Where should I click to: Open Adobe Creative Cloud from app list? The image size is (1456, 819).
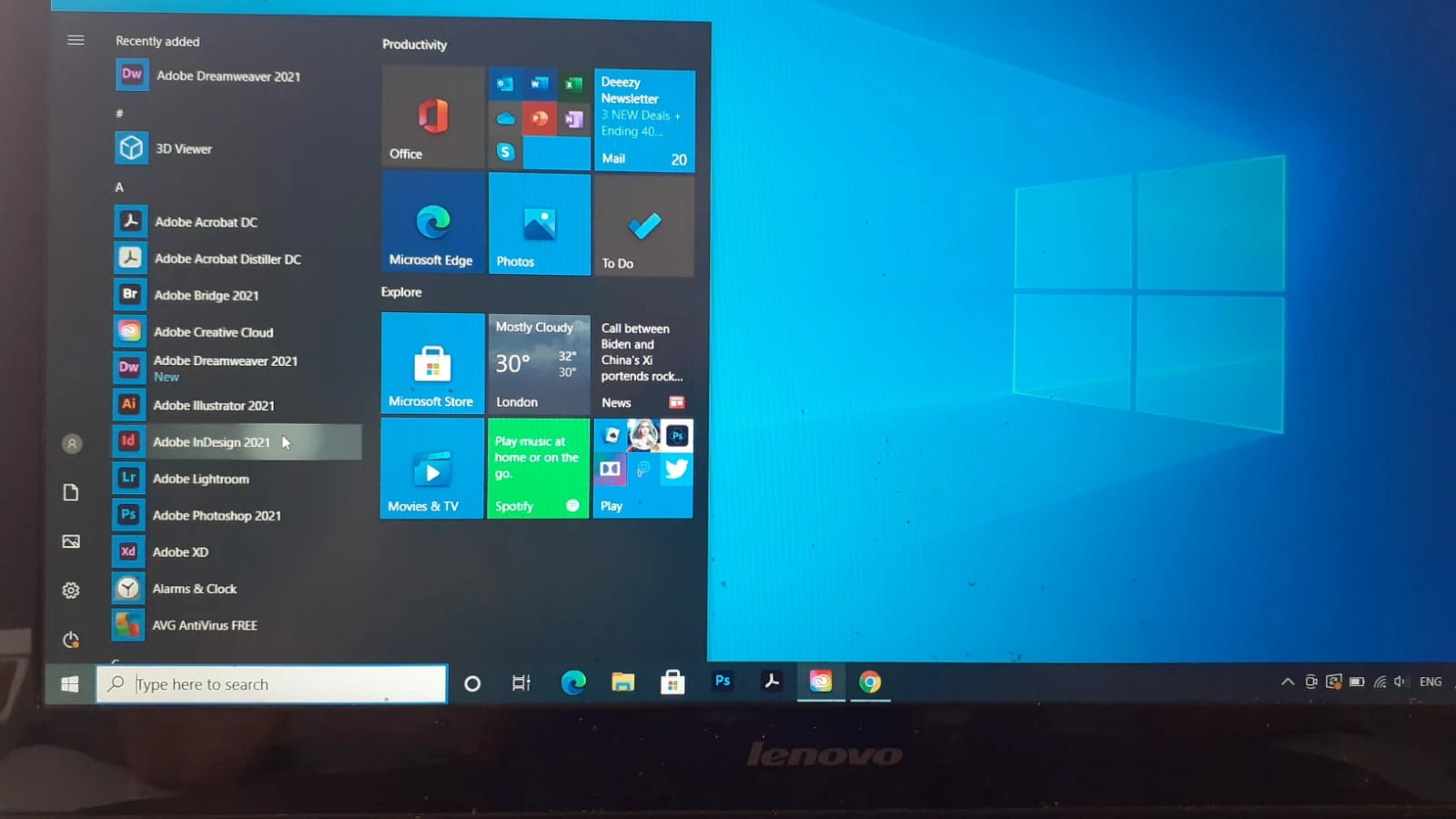237,332
